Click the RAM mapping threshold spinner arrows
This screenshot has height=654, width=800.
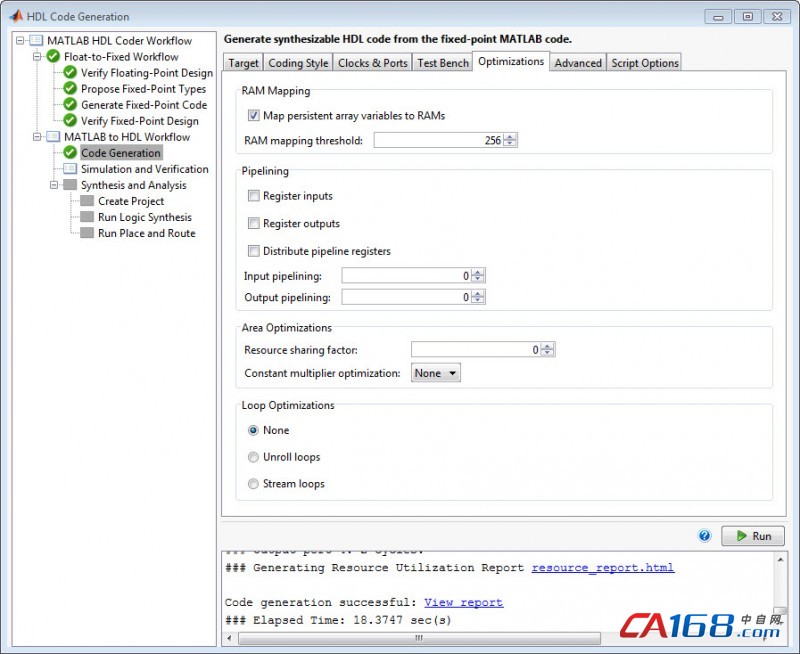point(510,140)
